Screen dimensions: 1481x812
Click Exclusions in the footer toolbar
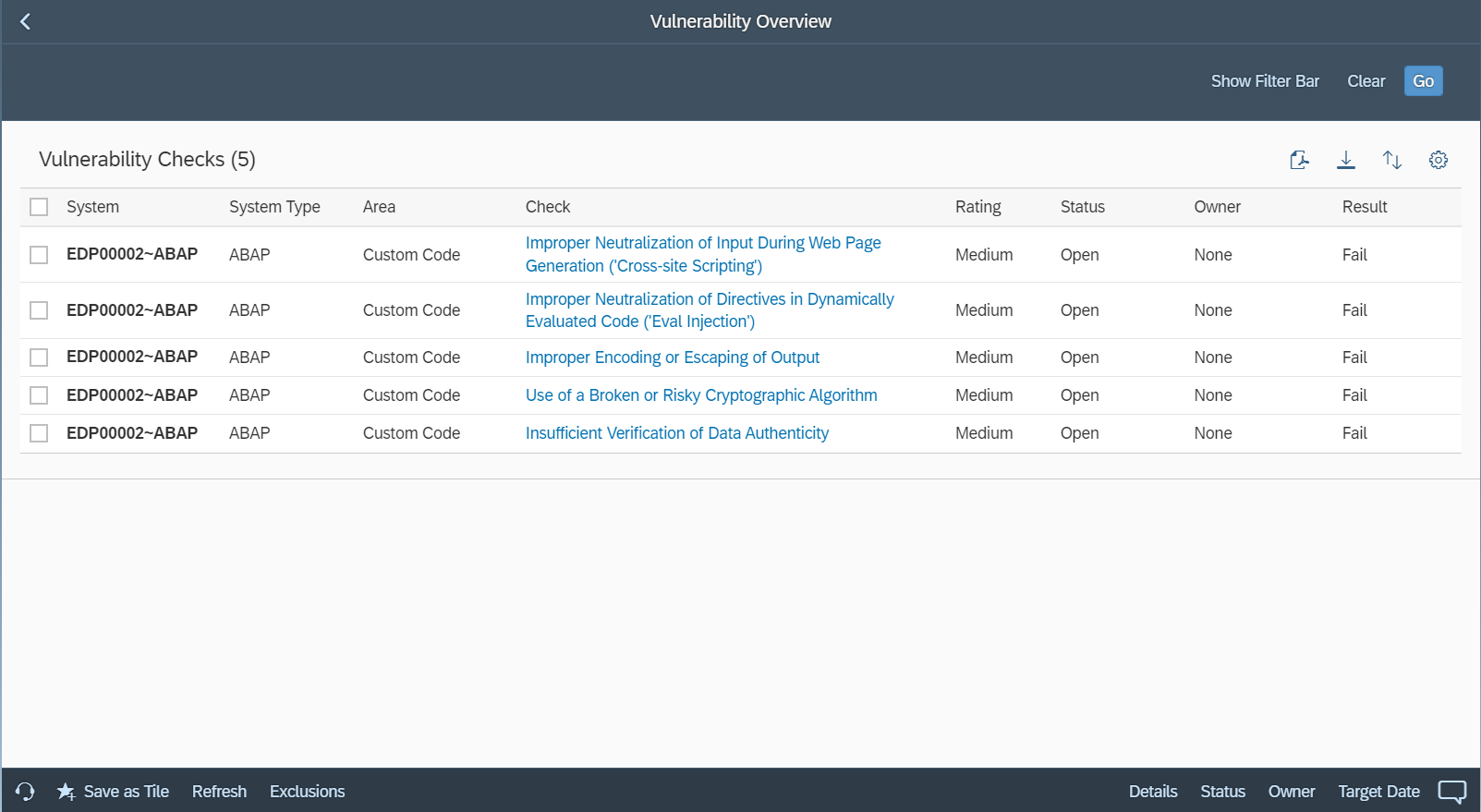click(307, 792)
